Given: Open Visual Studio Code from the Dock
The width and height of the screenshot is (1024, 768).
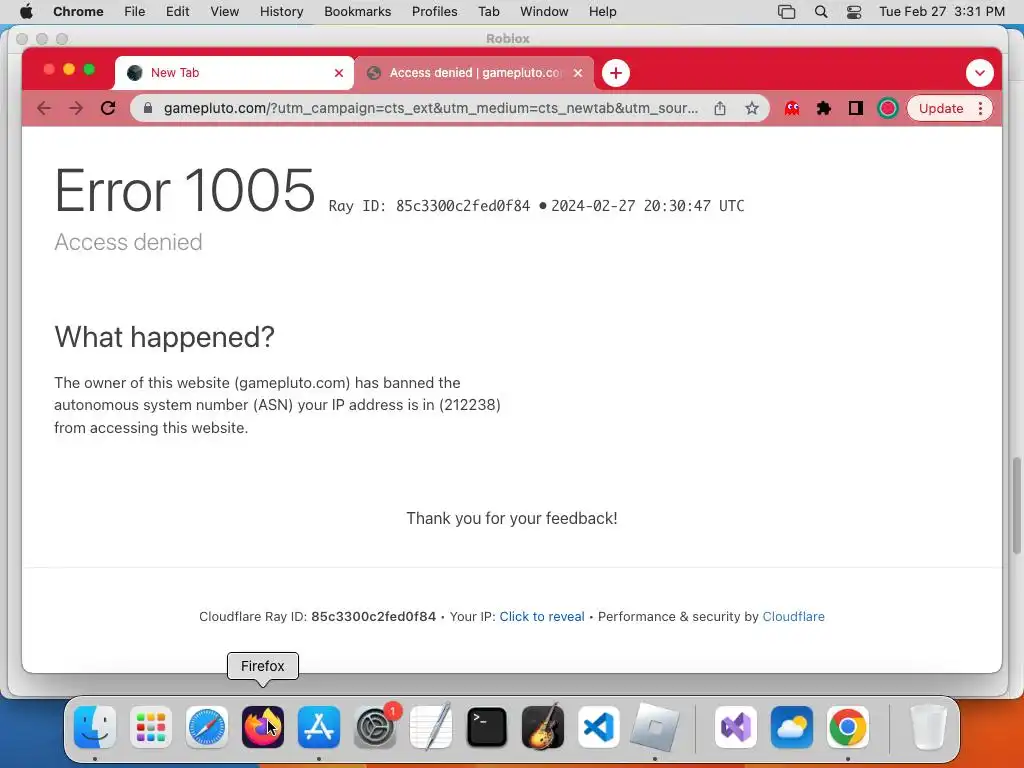Looking at the screenshot, I should [599, 727].
